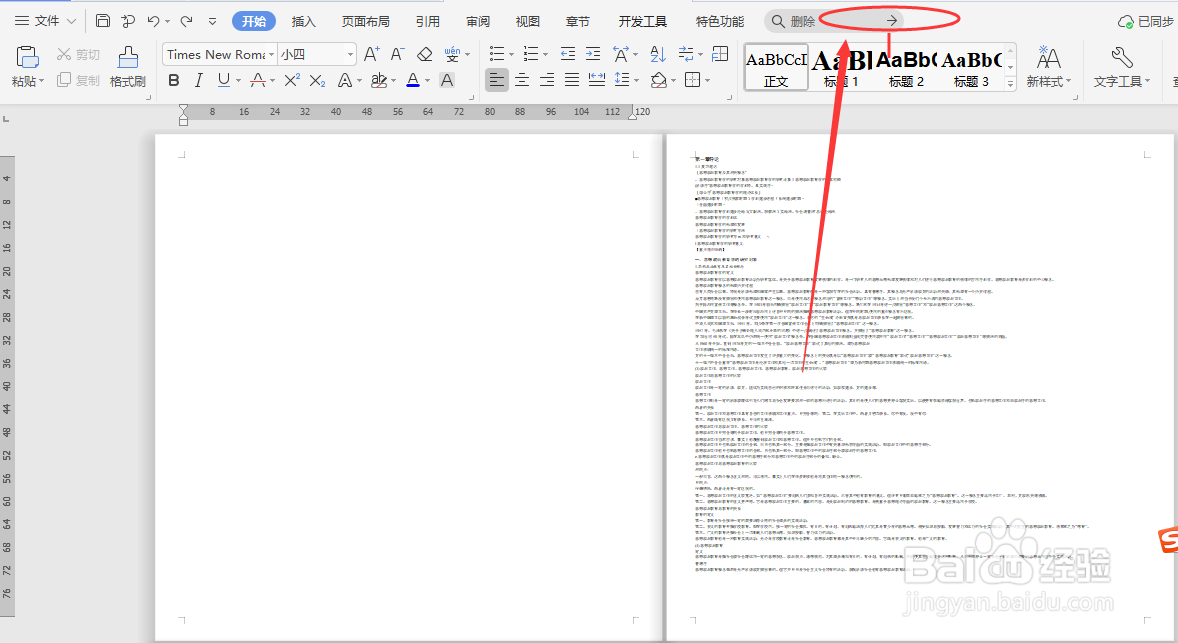Image resolution: width=1178 pixels, height=643 pixels.
Task: Click the 已同步 cloud sync status
Action: [x=1146, y=22]
